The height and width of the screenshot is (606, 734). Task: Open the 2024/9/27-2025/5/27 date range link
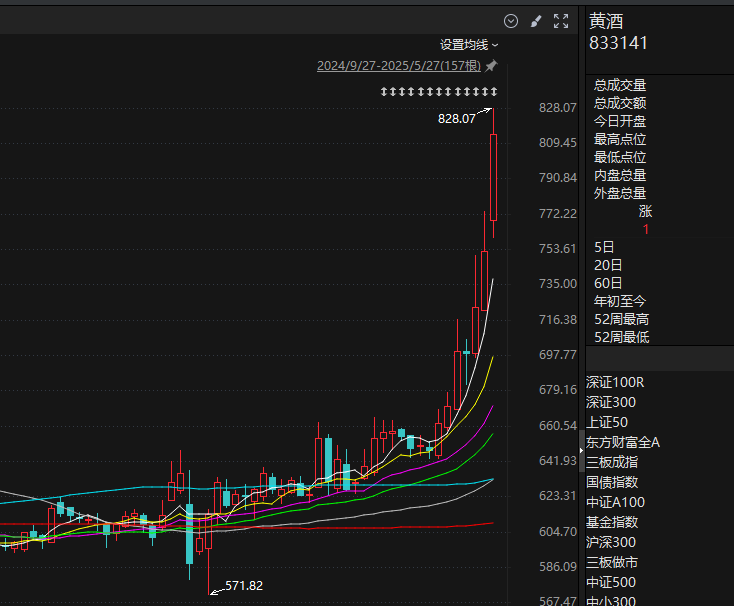pos(399,66)
